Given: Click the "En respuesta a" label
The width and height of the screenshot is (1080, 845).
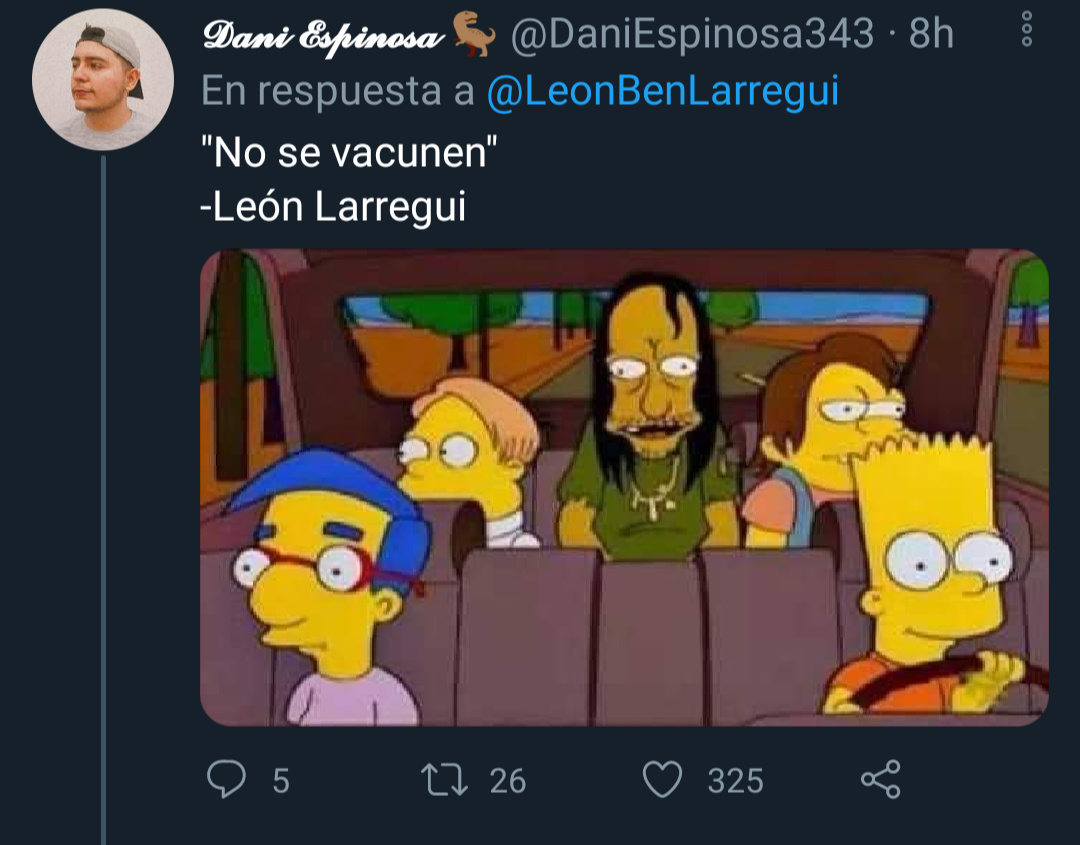Looking at the screenshot, I should point(338,90).
